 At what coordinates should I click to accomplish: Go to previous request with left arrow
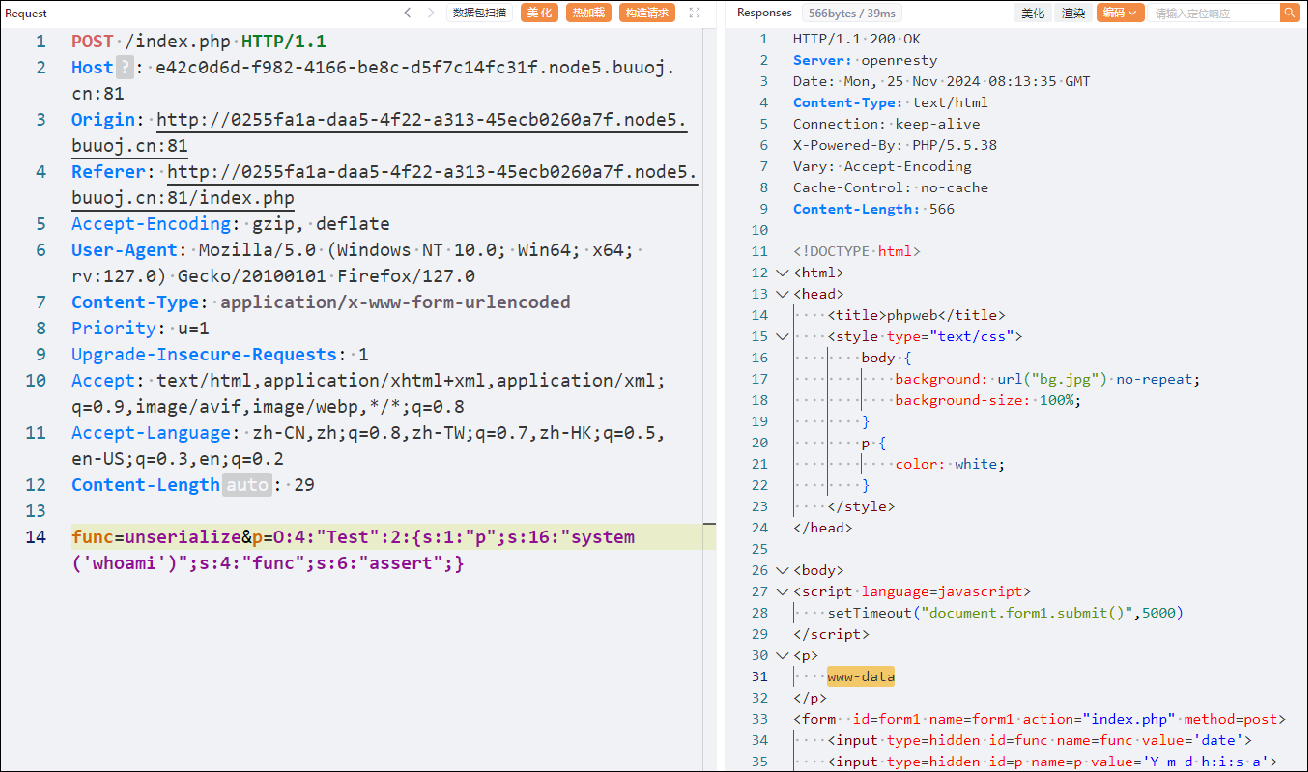pyautogui.click(x=408, y=13)
